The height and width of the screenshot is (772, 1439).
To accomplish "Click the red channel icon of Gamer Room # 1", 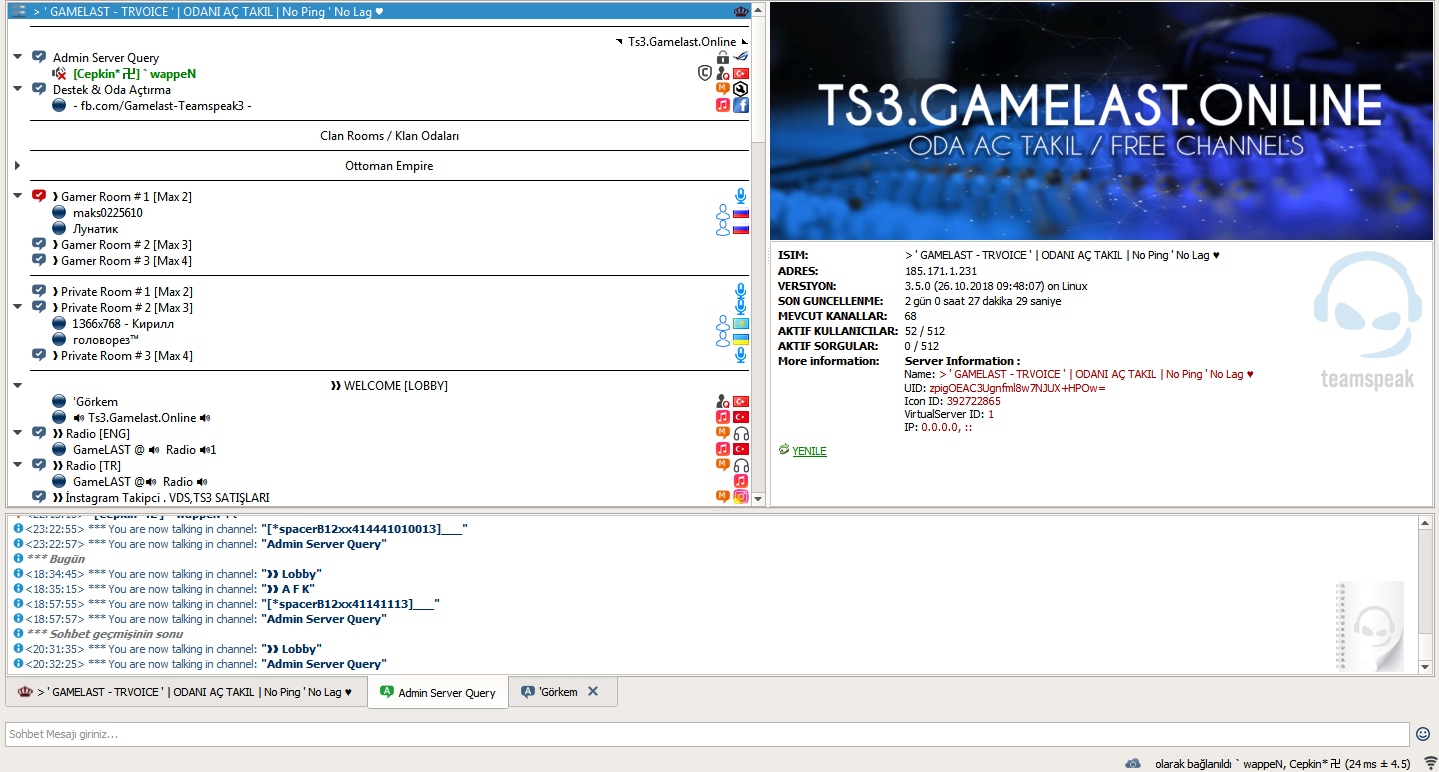I will click(x=39, y=196).
